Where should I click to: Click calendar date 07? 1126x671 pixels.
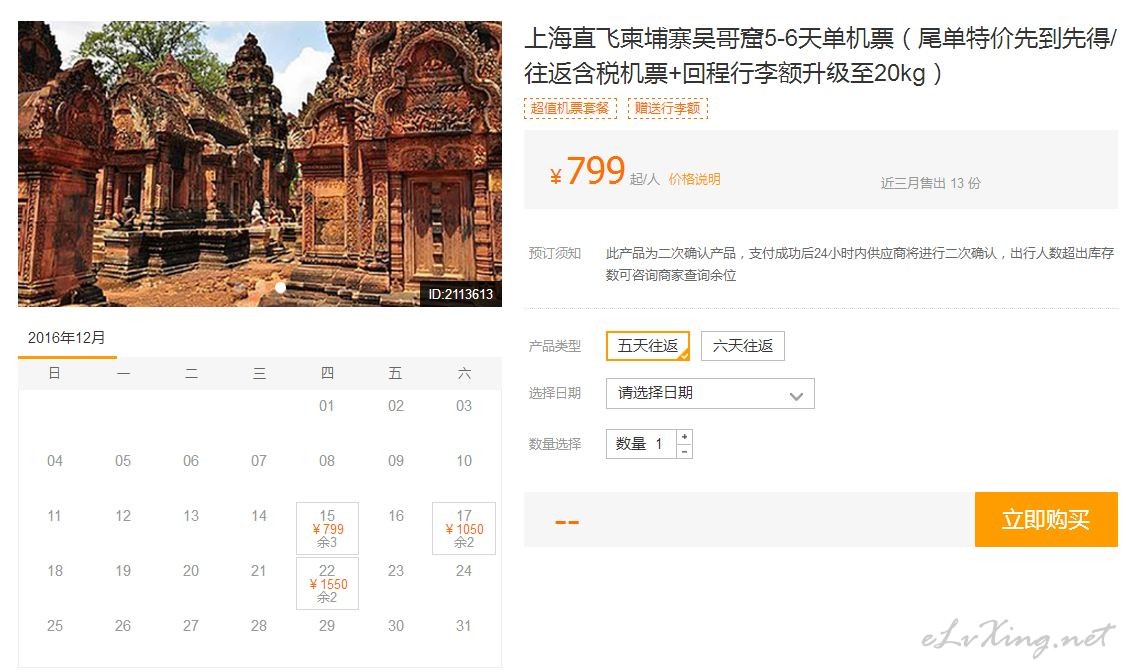click(x=259, y=461)
